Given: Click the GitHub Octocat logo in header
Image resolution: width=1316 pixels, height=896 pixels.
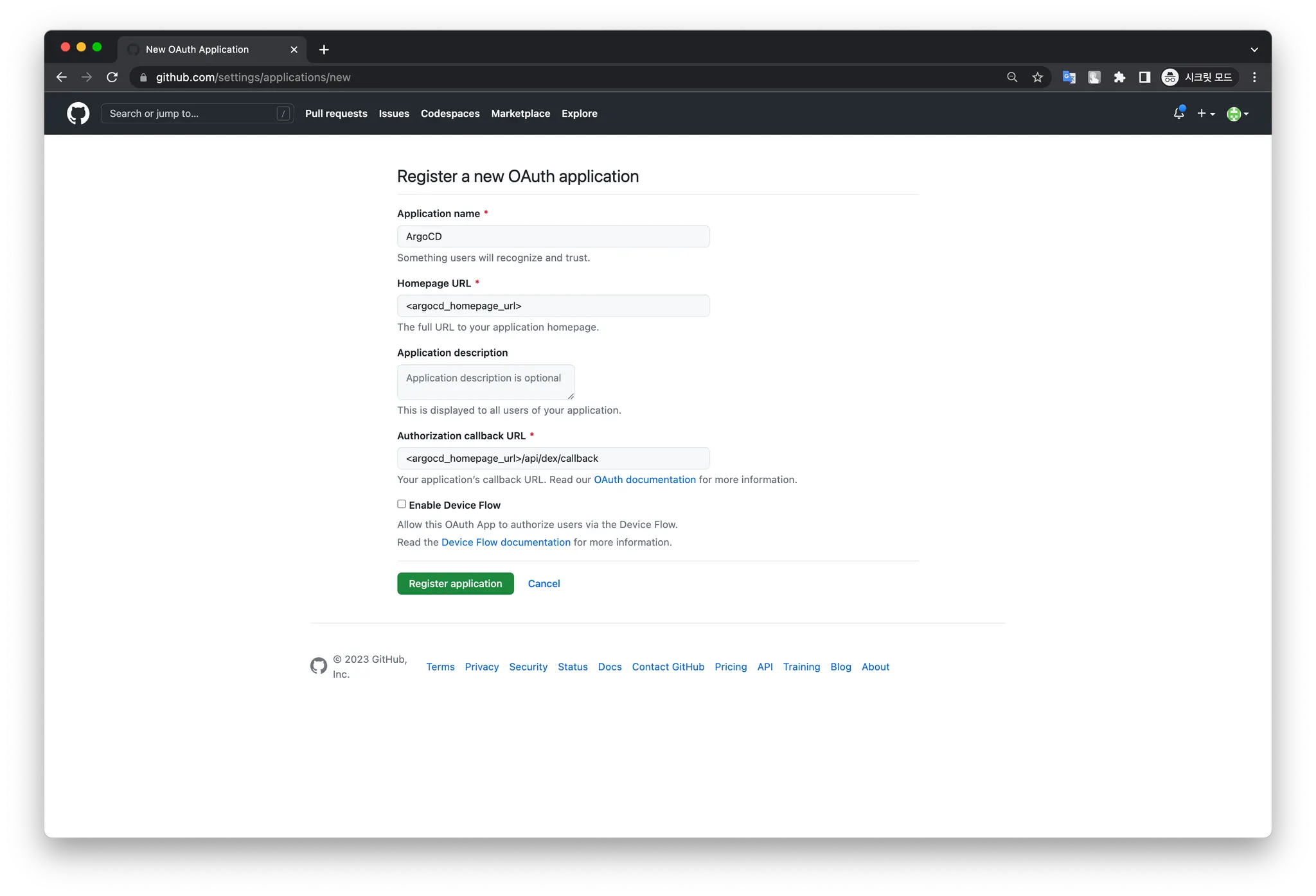Looking at the screenshot, I should [x=78, y=114].
